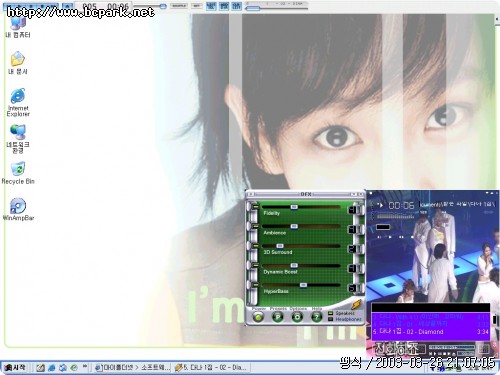The image size is (500, 375).
Task: Click the top bar track counter 005 display
Action: (89, 6)
